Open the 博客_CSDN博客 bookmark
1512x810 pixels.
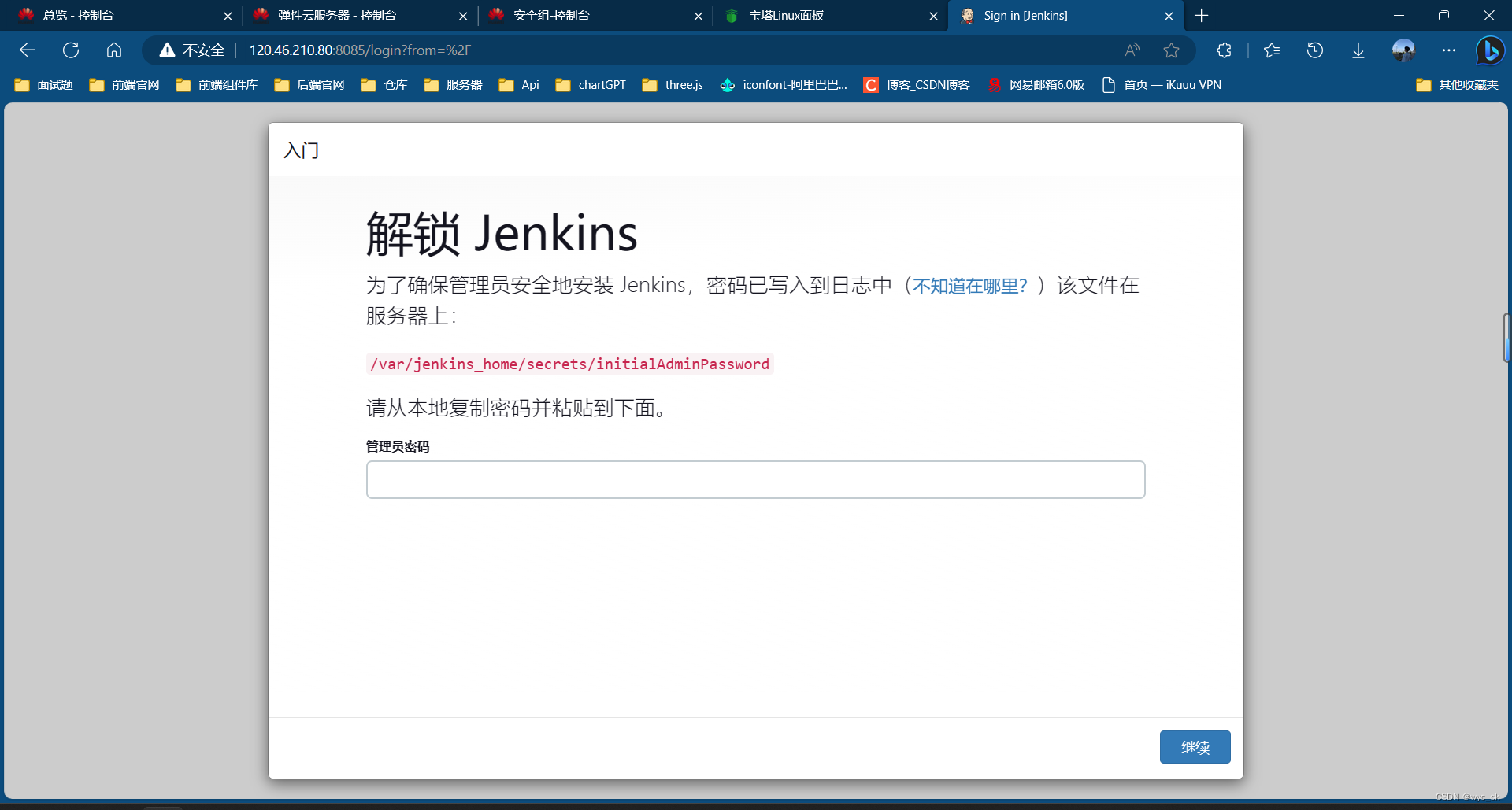[x=917, y=85]
